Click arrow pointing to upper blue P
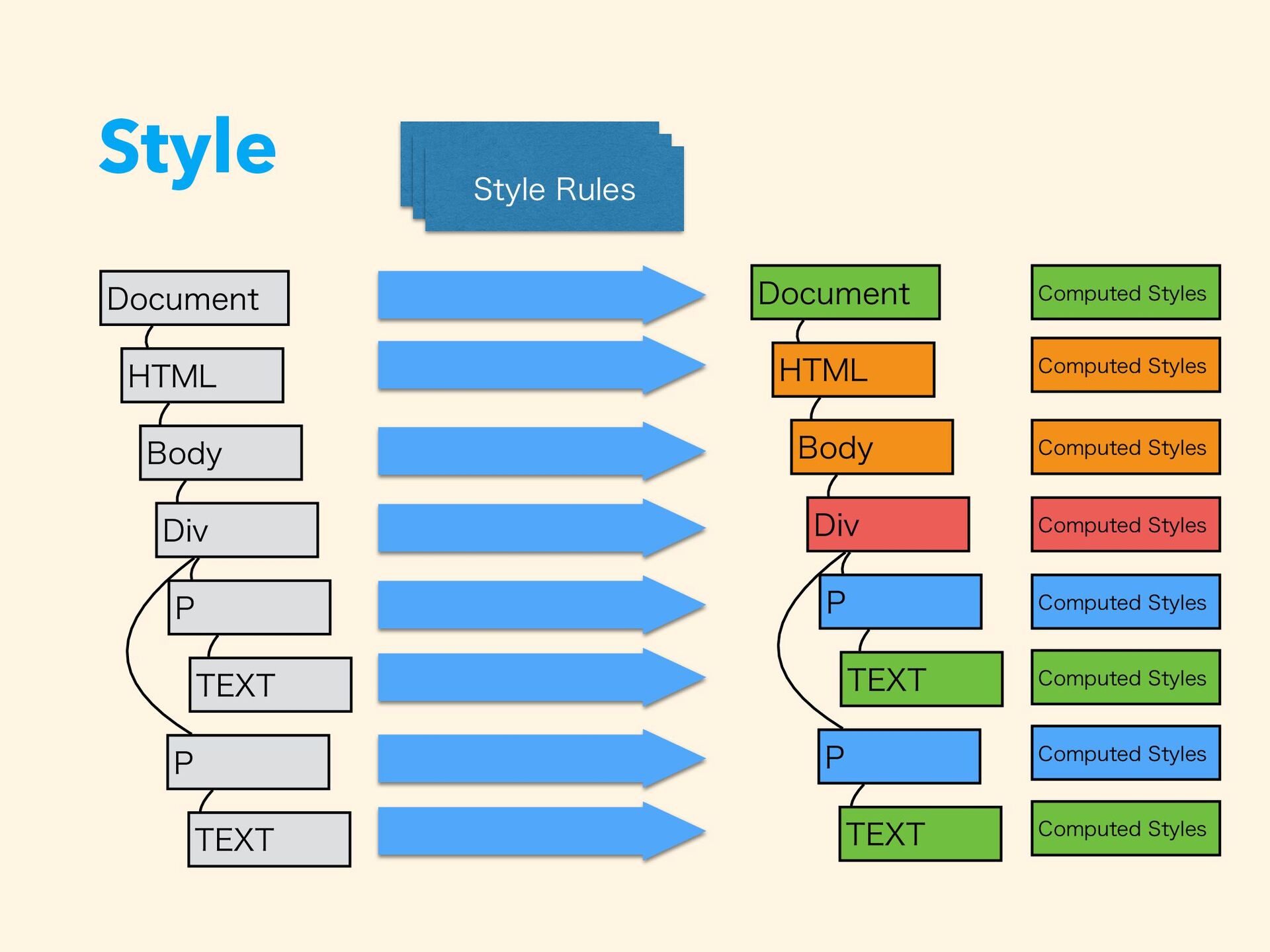Image resolution: width=1270 pixels, height=952 pixels. point(541,605)
